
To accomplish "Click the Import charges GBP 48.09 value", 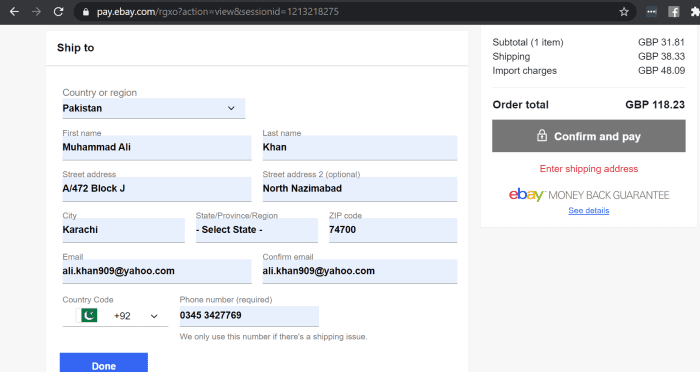I will (x=661, y=71).
